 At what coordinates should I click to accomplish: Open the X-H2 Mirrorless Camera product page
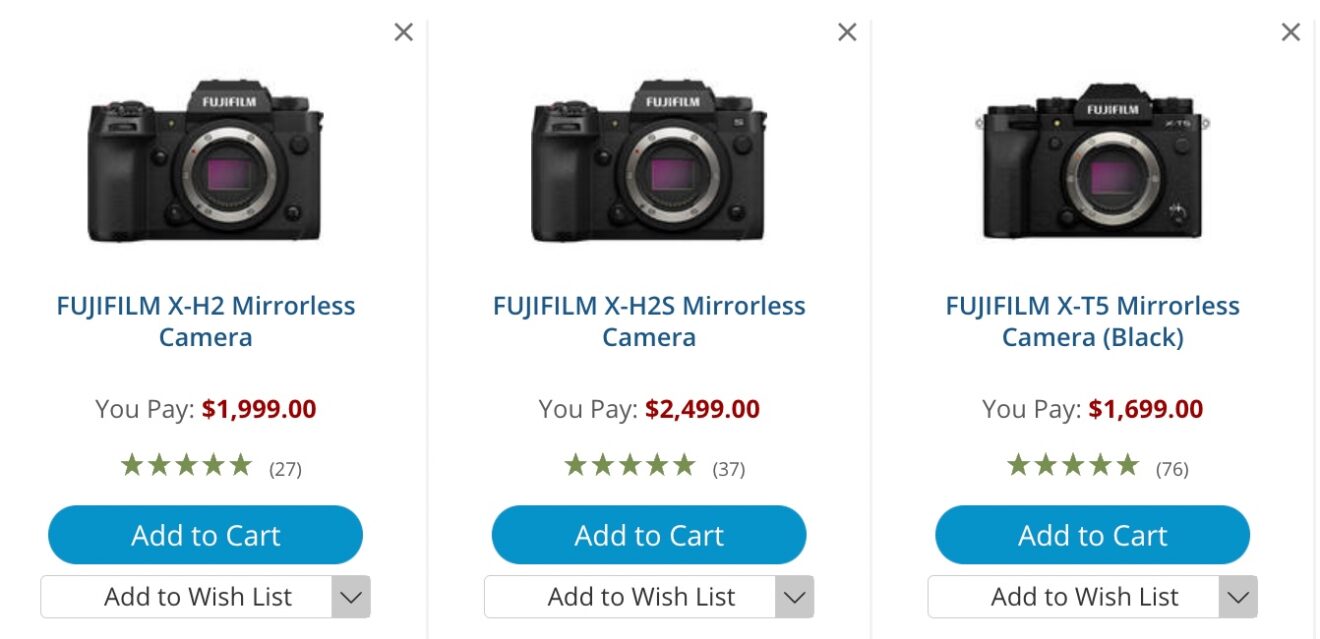tap(205, 320)
